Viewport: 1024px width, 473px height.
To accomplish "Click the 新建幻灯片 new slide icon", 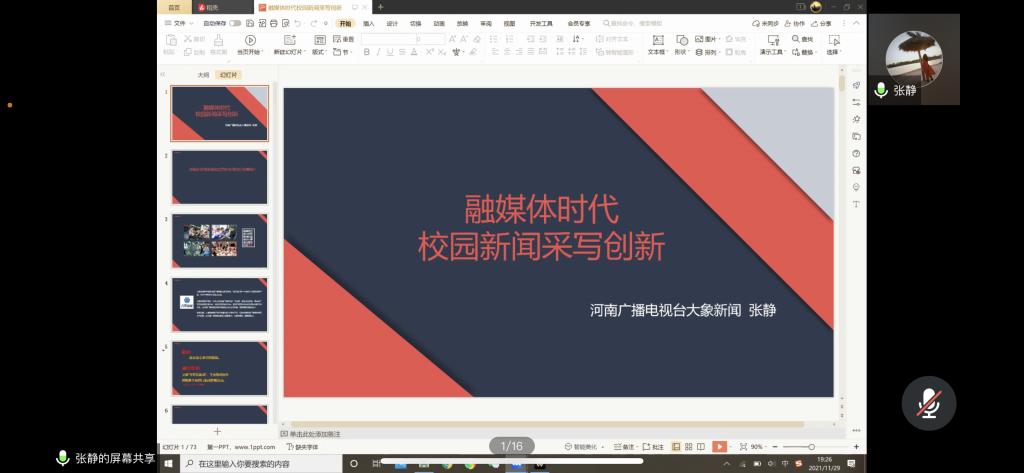I will (287, 40).
